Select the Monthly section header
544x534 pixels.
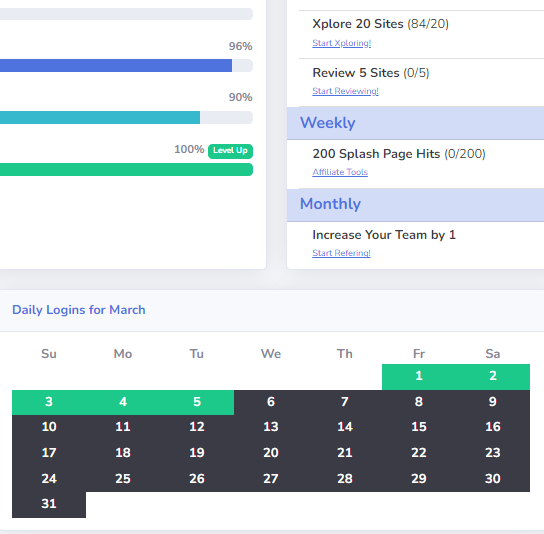pyautogui.click(x=415, y=205)
